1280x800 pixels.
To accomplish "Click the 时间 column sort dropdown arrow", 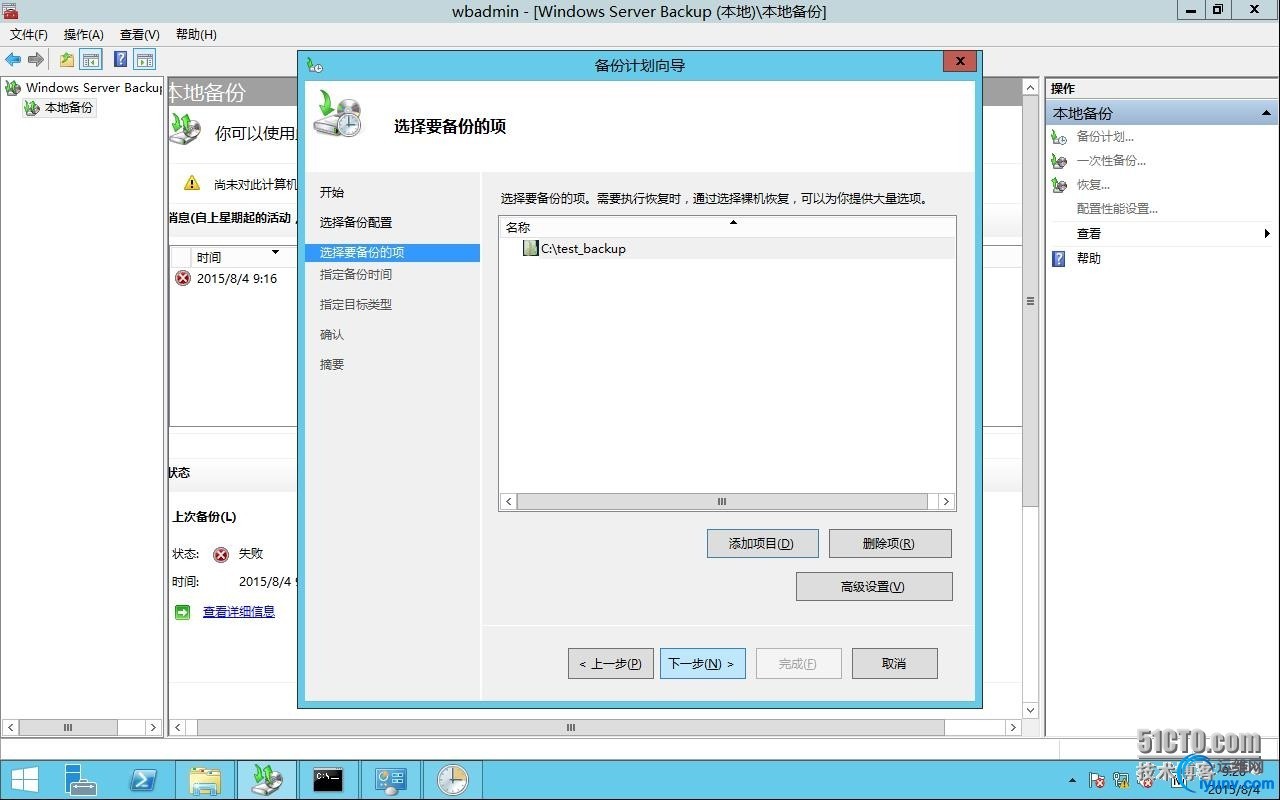I will pos(276,252).
